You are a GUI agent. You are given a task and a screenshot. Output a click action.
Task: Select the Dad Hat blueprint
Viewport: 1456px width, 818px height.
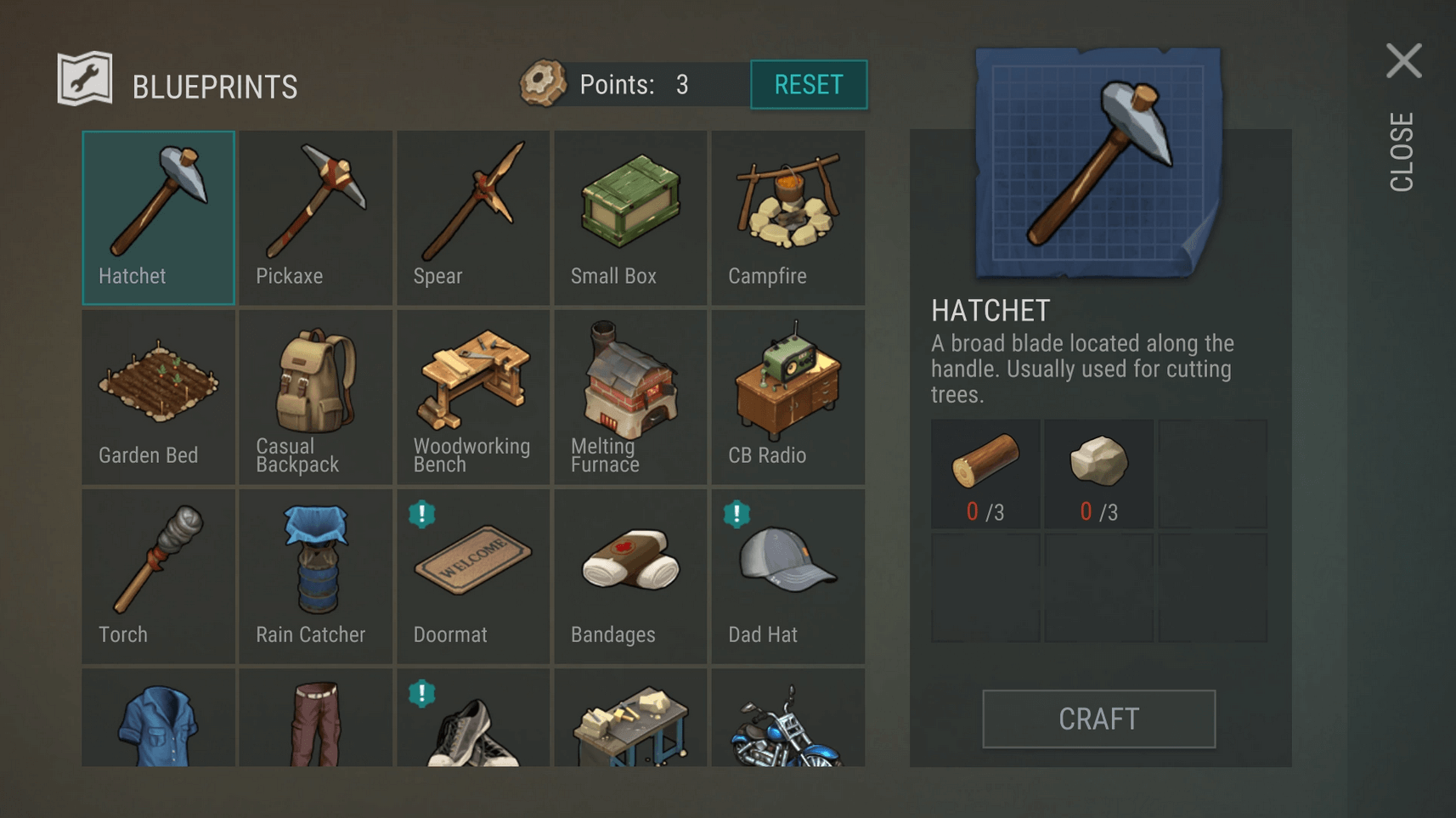(x=788, y=576)
